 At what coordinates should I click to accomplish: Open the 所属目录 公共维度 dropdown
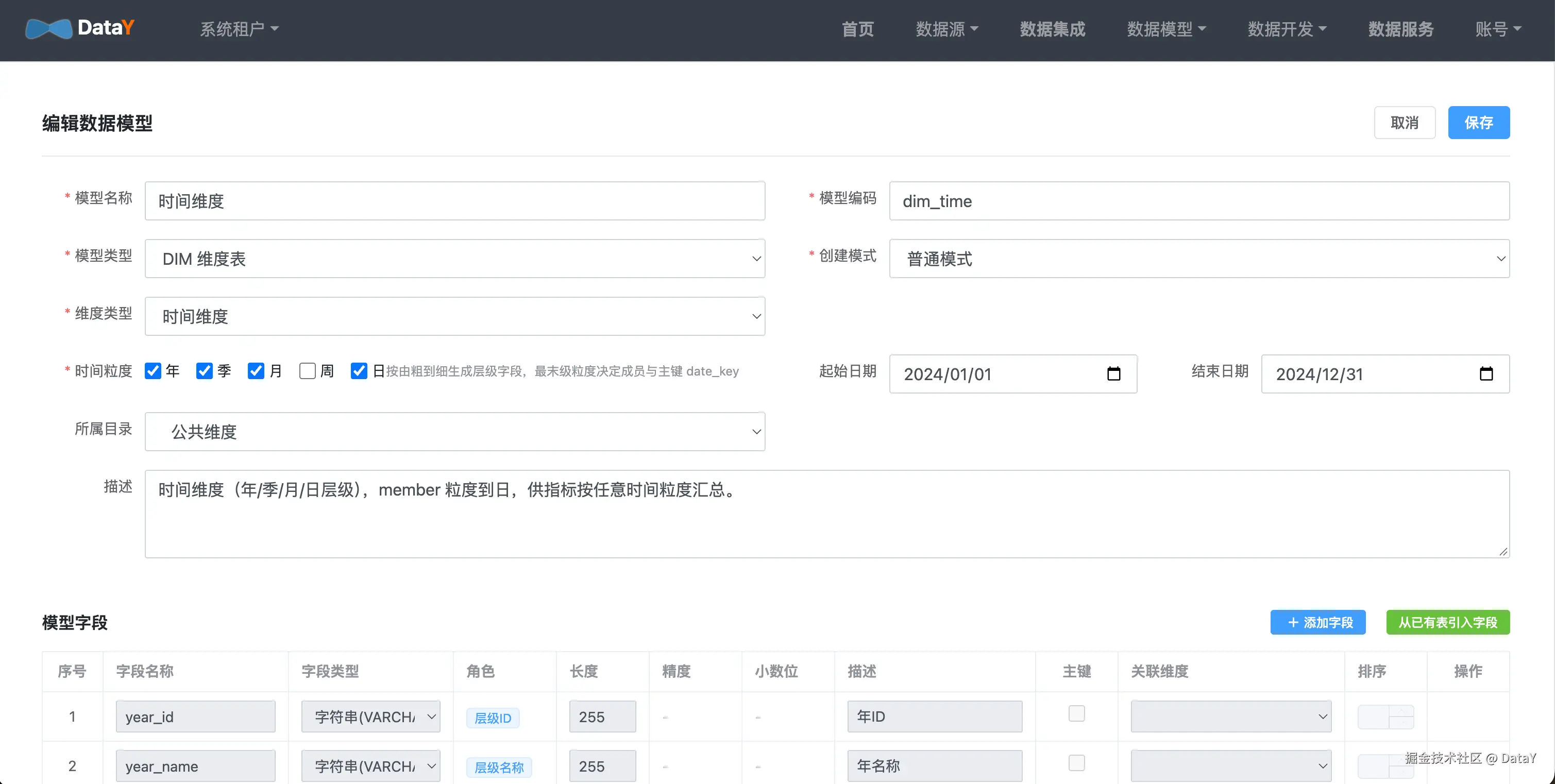coord(454,432)
